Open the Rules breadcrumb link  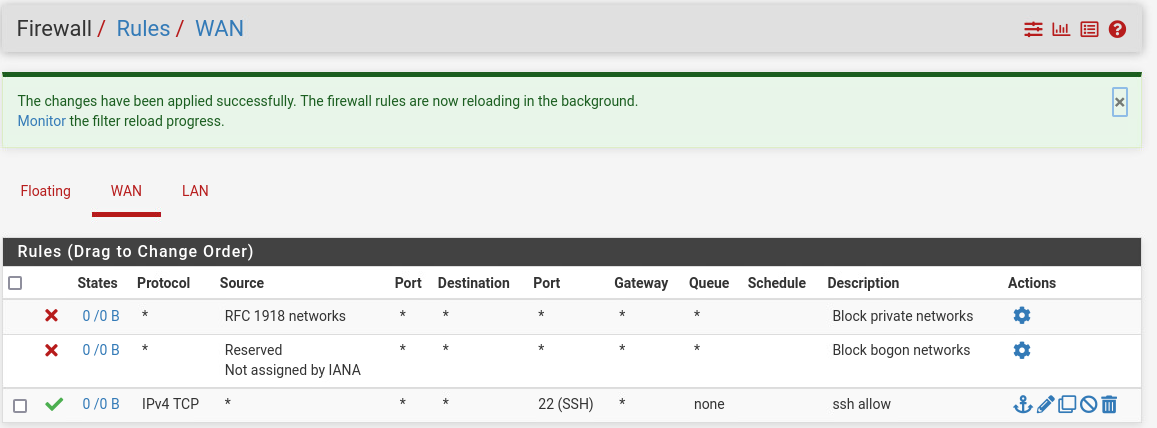(143, 28)
